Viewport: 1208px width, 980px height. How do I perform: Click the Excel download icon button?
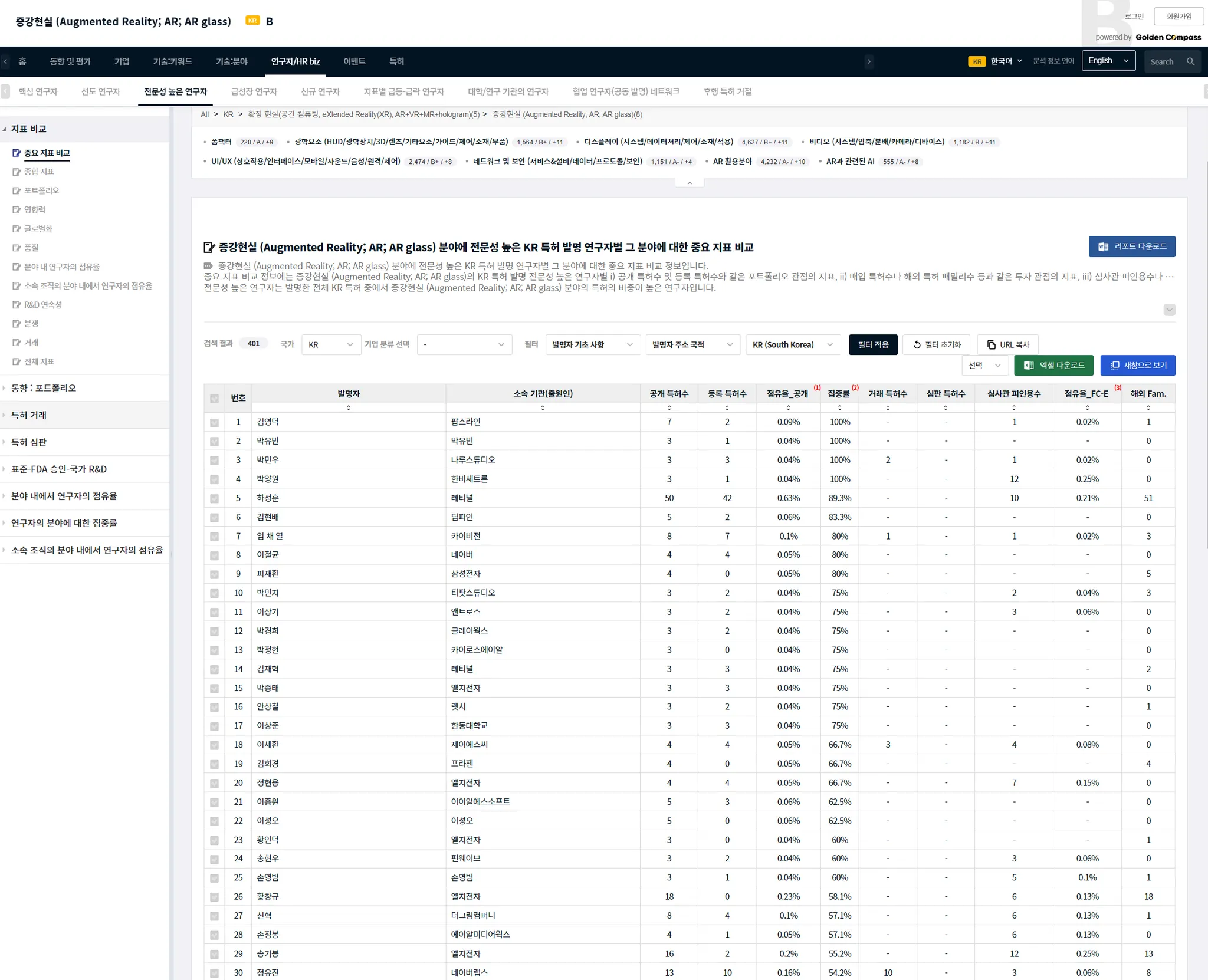(1029, 366)
